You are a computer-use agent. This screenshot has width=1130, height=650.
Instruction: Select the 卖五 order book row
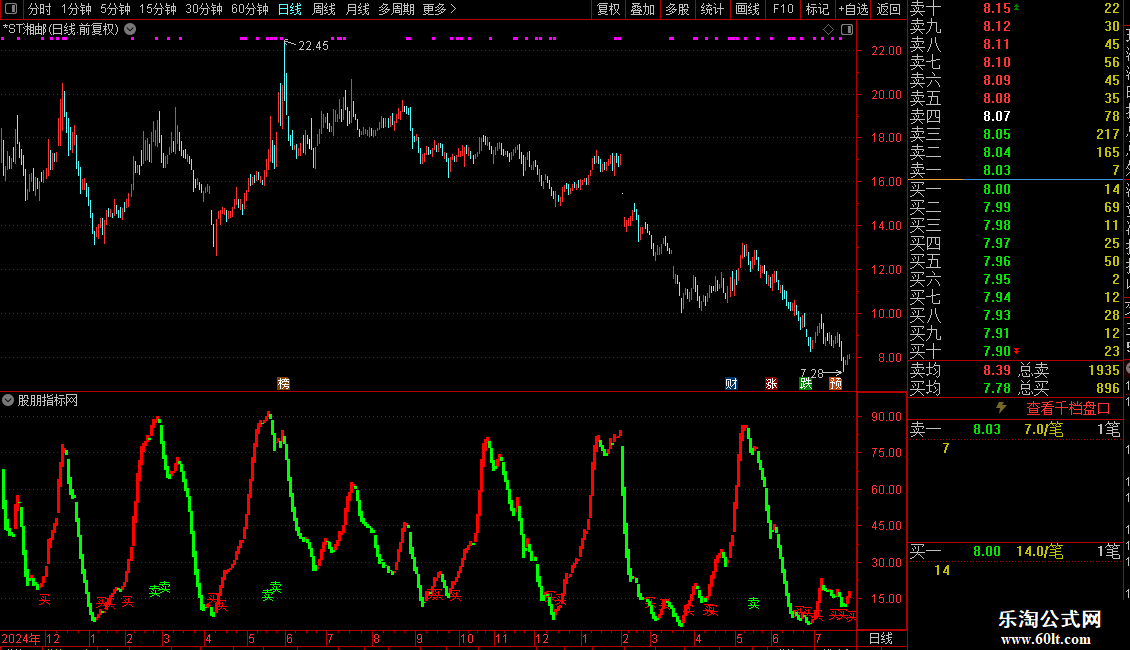coord(1015,98)
